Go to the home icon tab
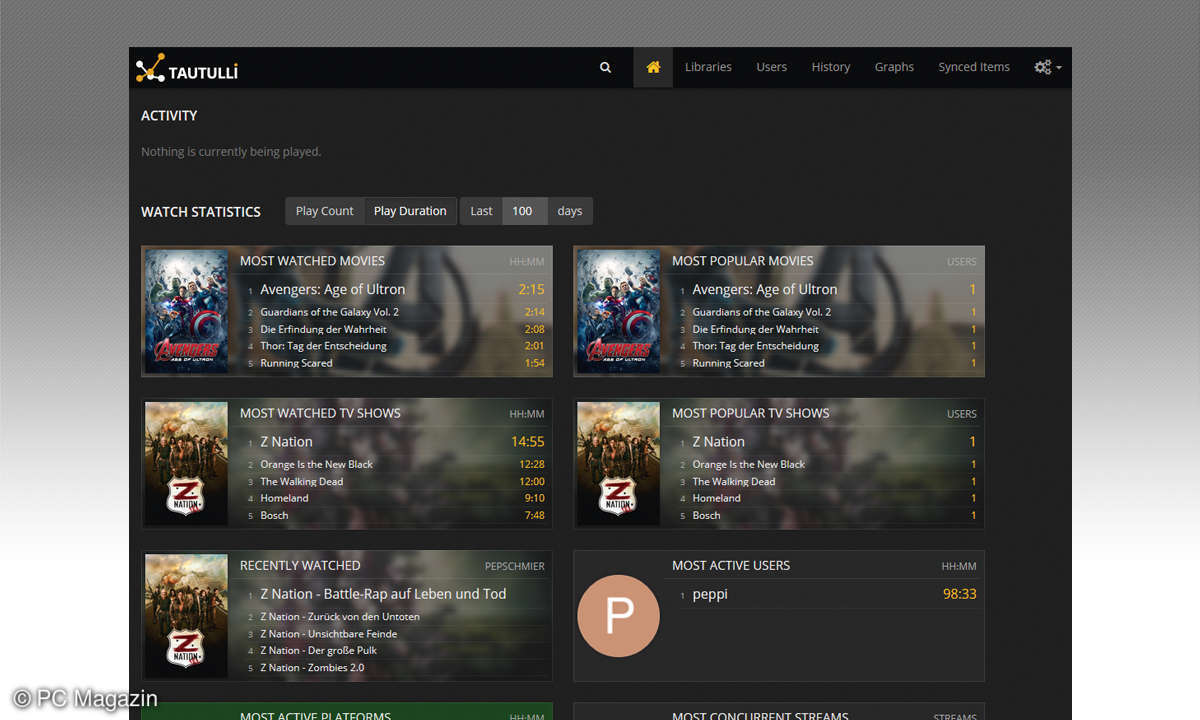 [653, 67]
